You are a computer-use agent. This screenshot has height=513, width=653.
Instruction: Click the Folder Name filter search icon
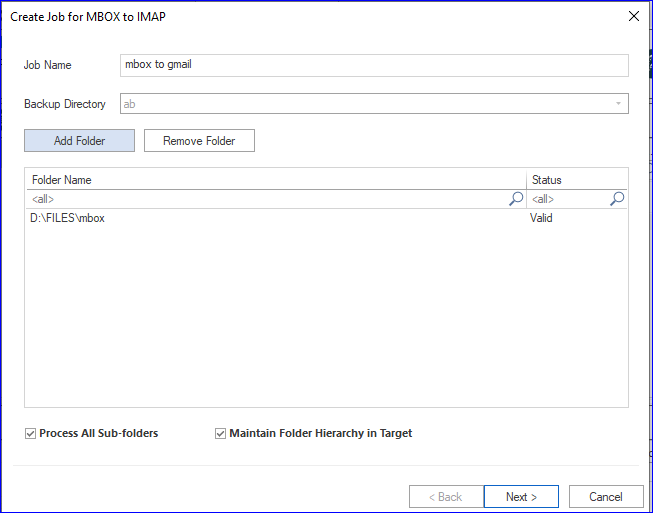516,199
